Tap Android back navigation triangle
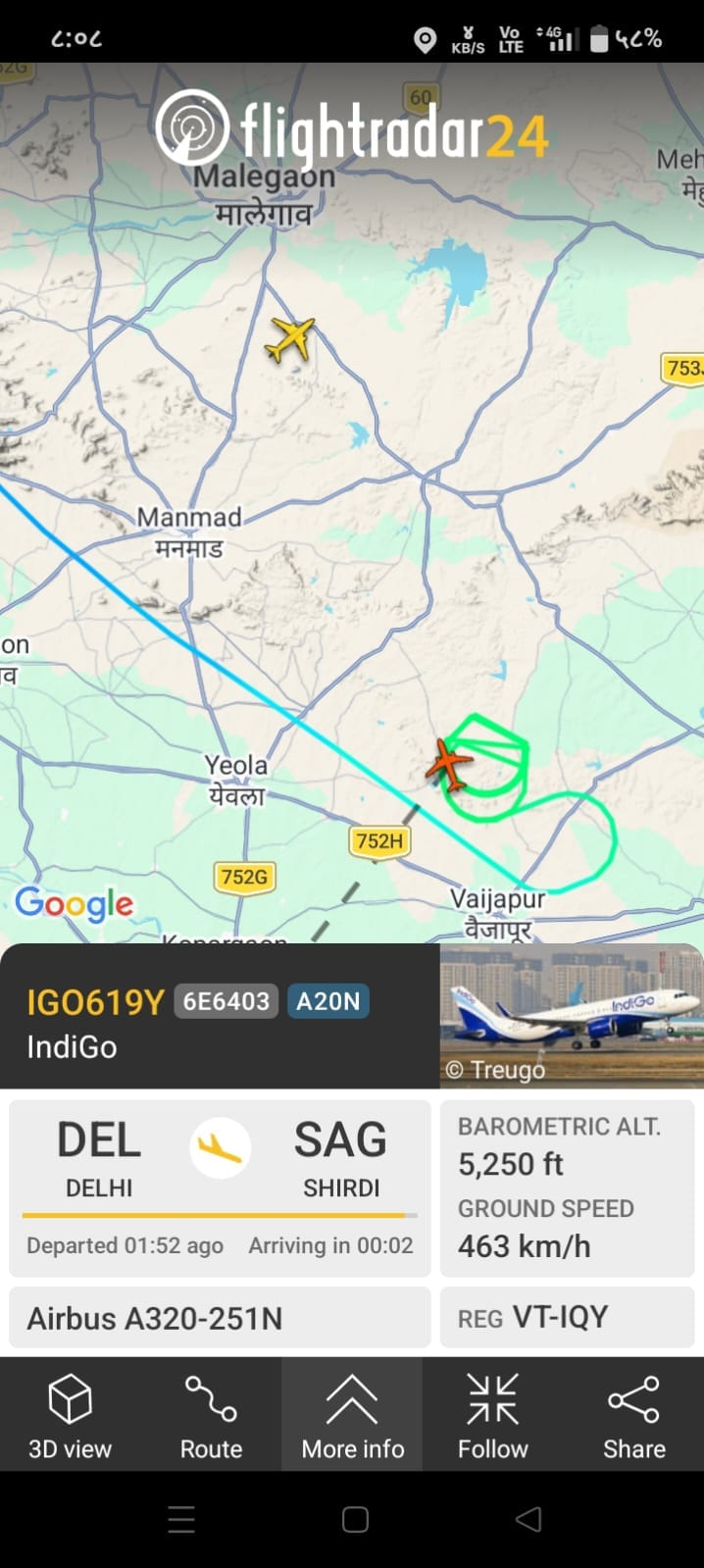Viewport: 704px width, 1568px height. [x=528, y=1519]
